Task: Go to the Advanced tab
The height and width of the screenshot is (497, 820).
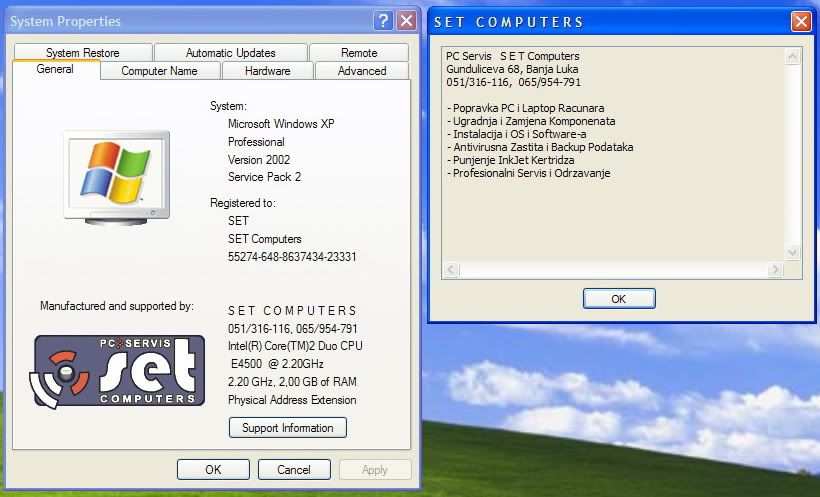Action: (362, 71)
